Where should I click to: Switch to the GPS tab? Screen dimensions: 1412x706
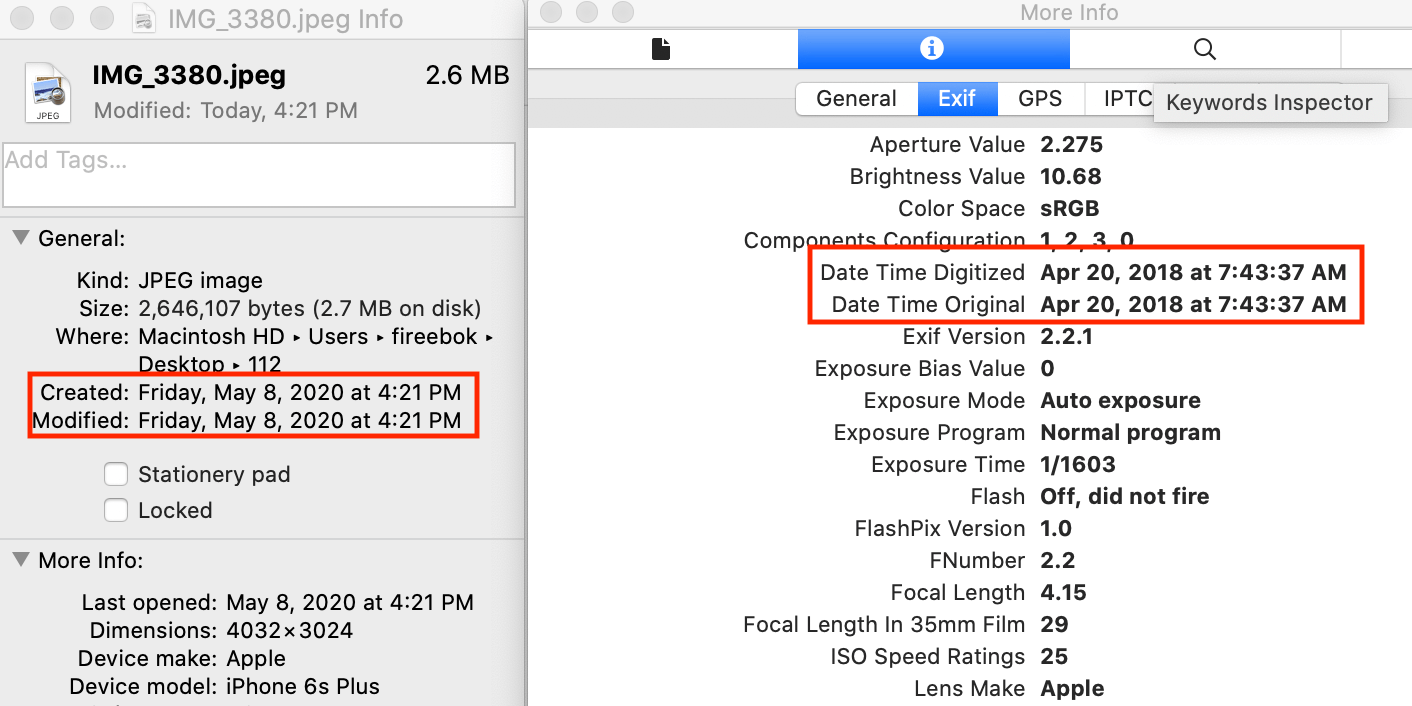pos(1040,98)
